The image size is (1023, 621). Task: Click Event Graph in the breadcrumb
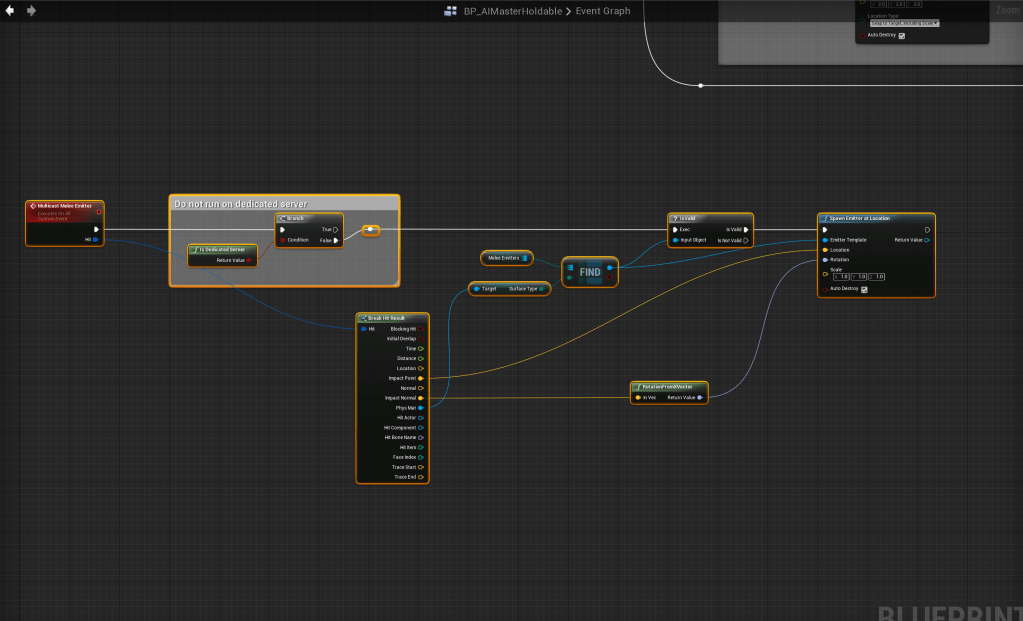click(x=605, y=11)
